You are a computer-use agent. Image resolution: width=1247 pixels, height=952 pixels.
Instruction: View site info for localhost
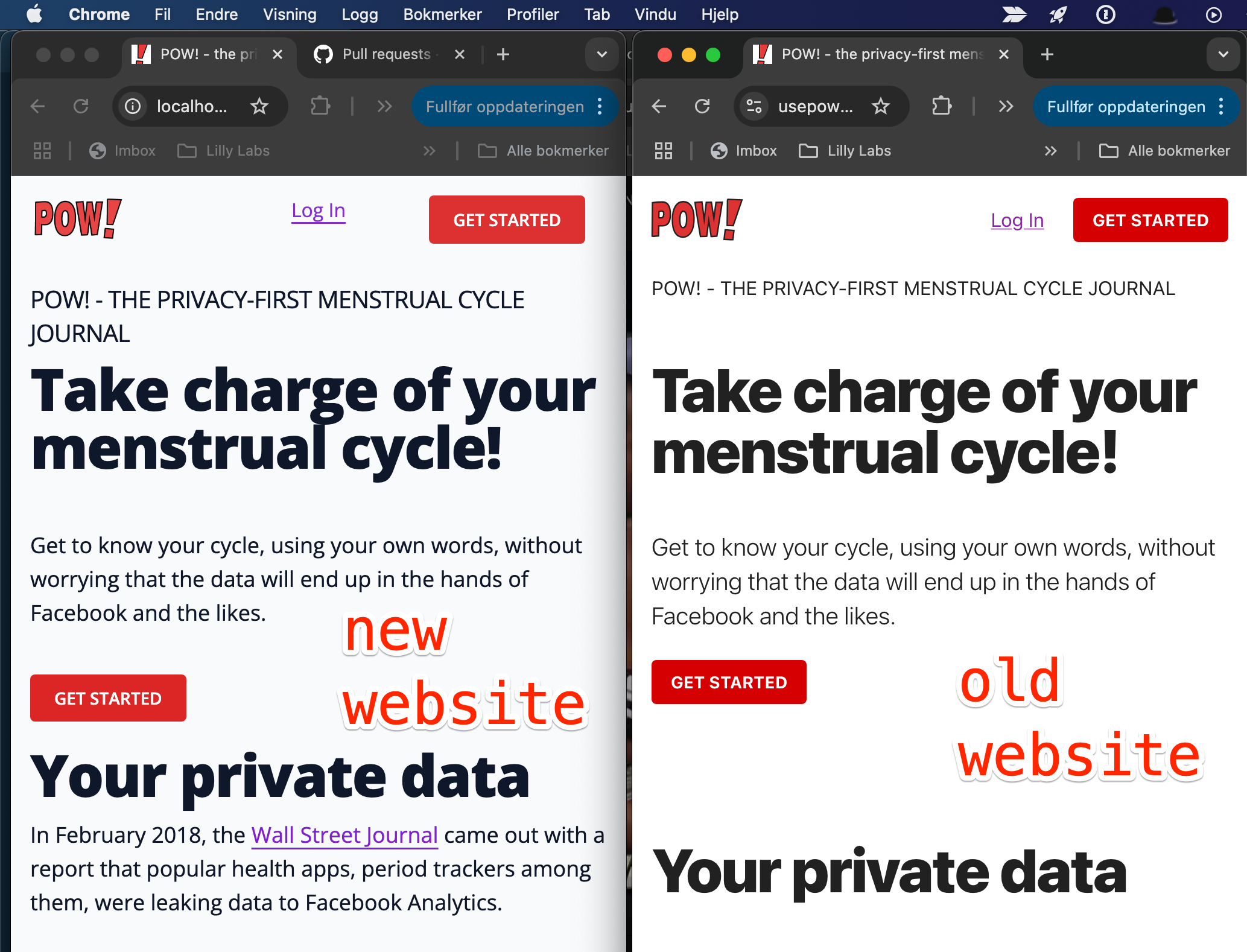coord(133,107)
